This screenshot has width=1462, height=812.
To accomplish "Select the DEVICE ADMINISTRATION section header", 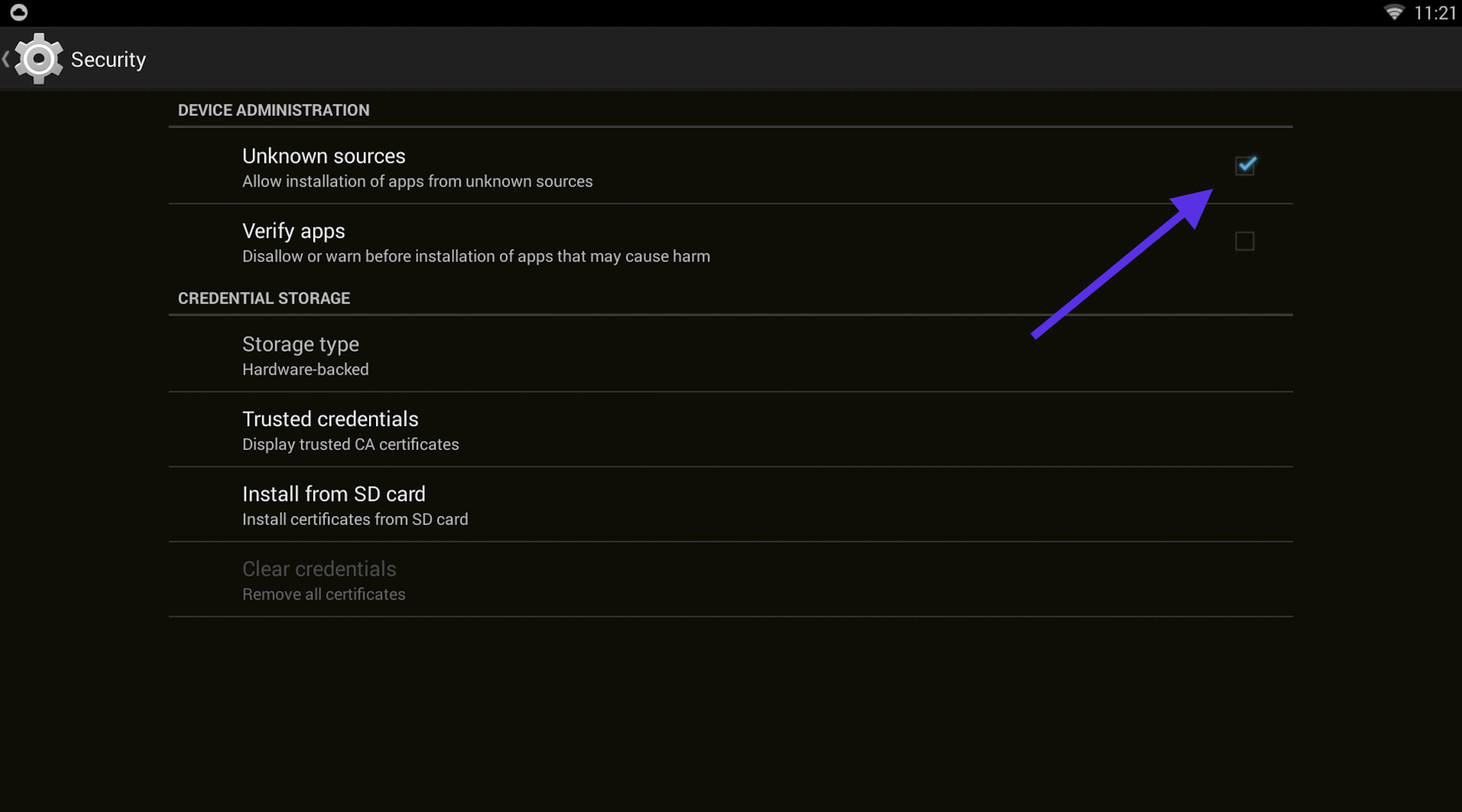I will coord(274,109).
